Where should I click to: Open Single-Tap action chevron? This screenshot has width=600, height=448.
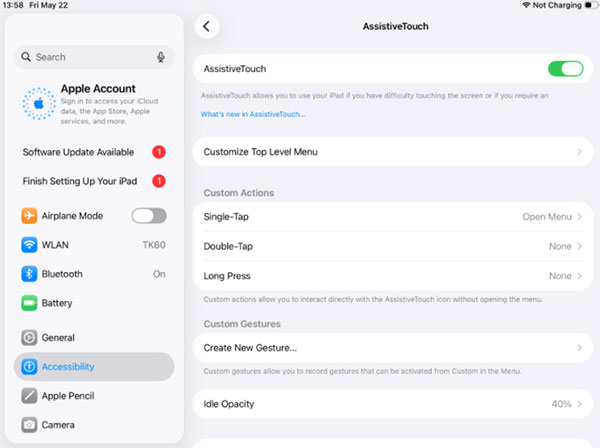pyautogui.click(x=579, y=217)
